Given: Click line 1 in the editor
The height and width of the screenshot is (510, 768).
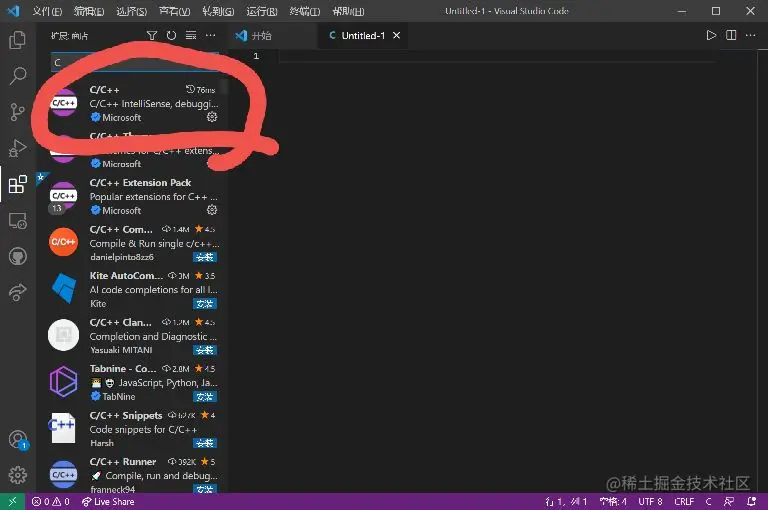Looking at the screenshot, I should coord(495,56).
